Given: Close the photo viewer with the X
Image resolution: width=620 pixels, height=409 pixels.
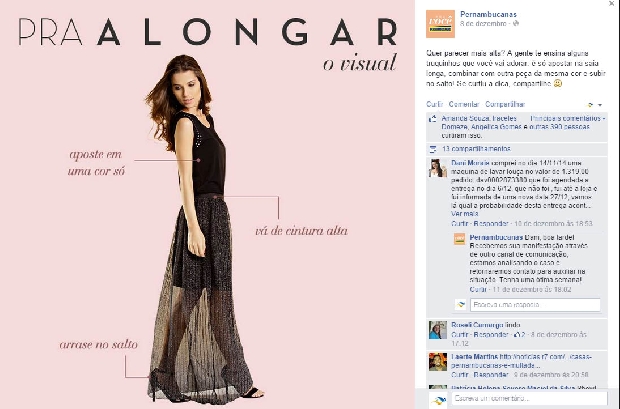Looking at the screenshot, I should click(x=612, y=4).
